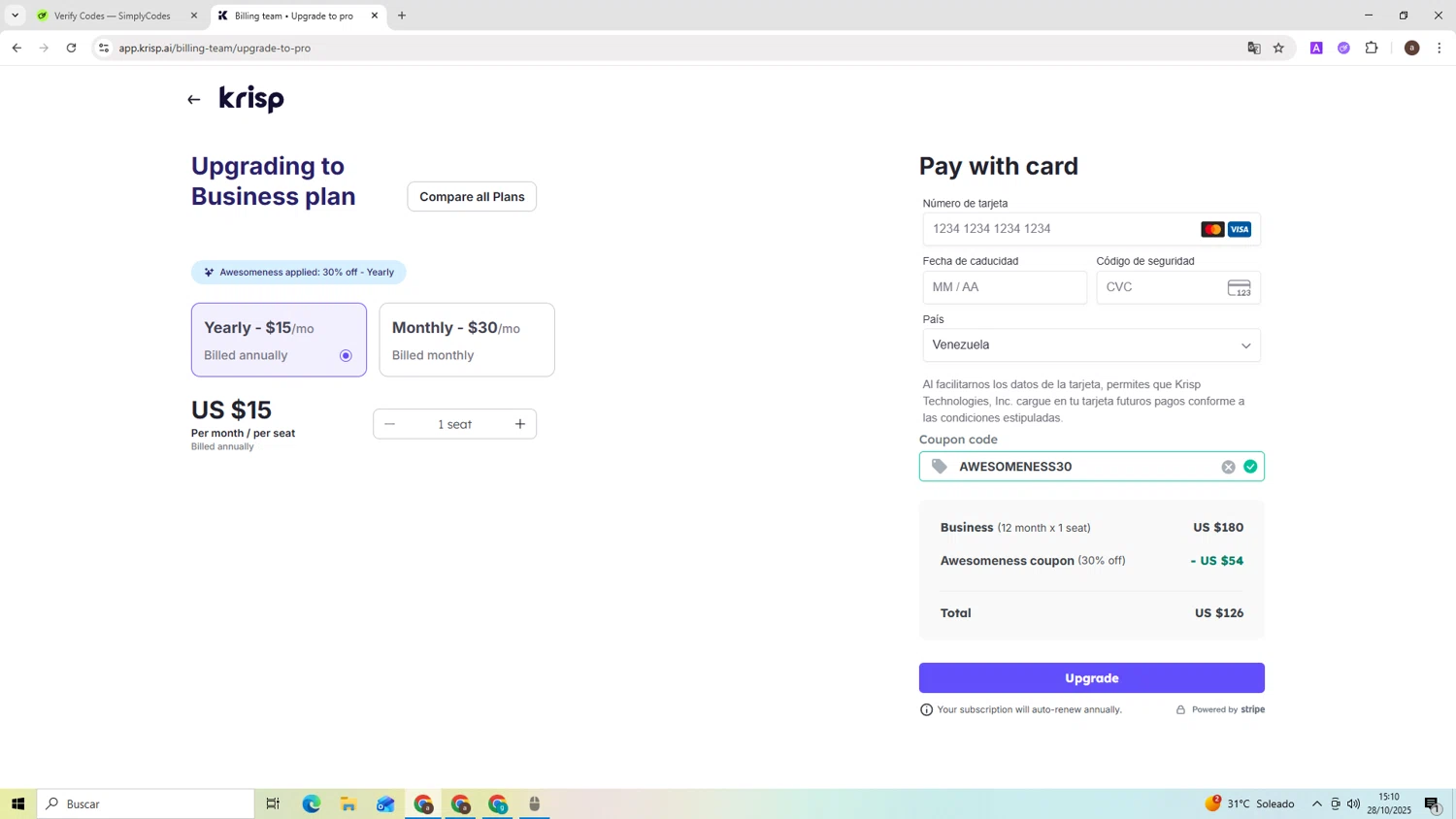Clear the AWESOMENESS30 coupon code
Image resolution: width=1456 pixels, height=819 pixels.
1228,467
